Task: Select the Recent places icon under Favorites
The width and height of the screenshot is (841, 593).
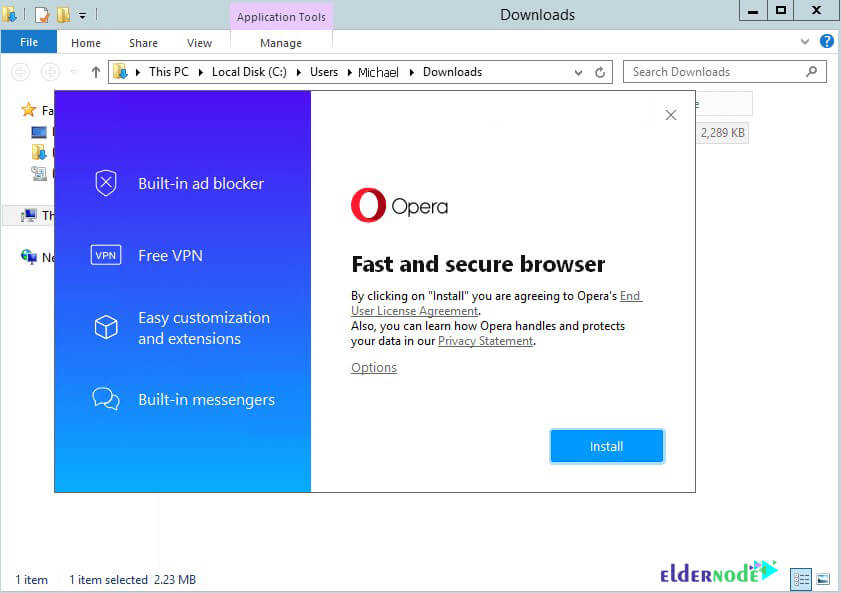Action: [39, 173]
